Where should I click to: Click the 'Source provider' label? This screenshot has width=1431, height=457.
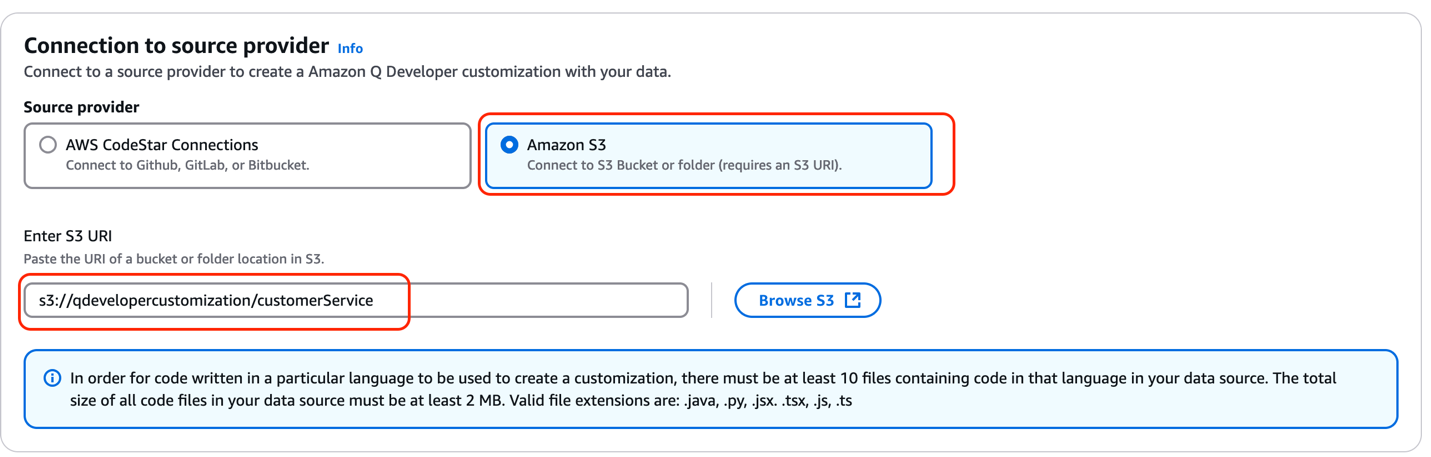(x=81, y=107)
